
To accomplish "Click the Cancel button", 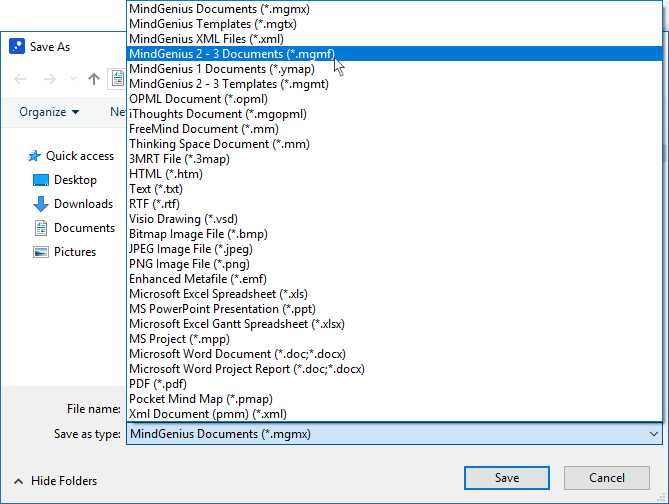I will point(606,478).
